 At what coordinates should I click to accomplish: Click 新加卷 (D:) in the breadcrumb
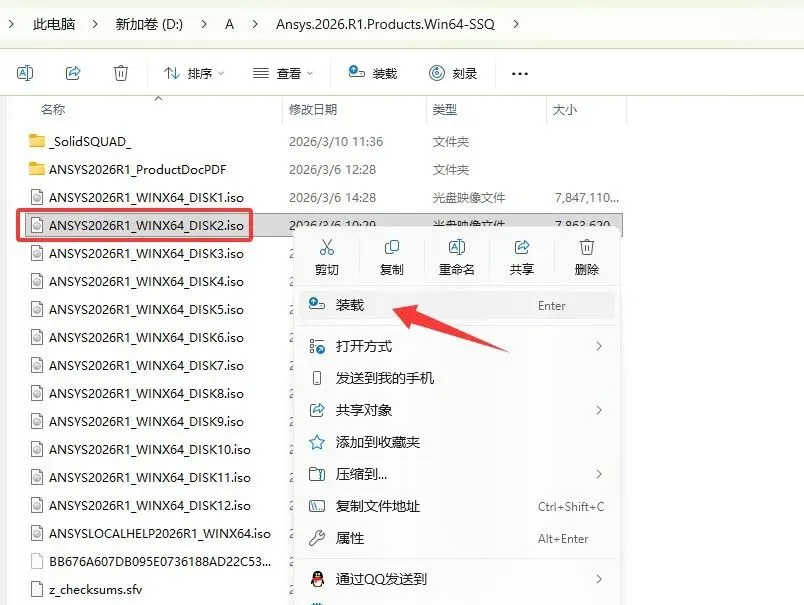(149, 24)
